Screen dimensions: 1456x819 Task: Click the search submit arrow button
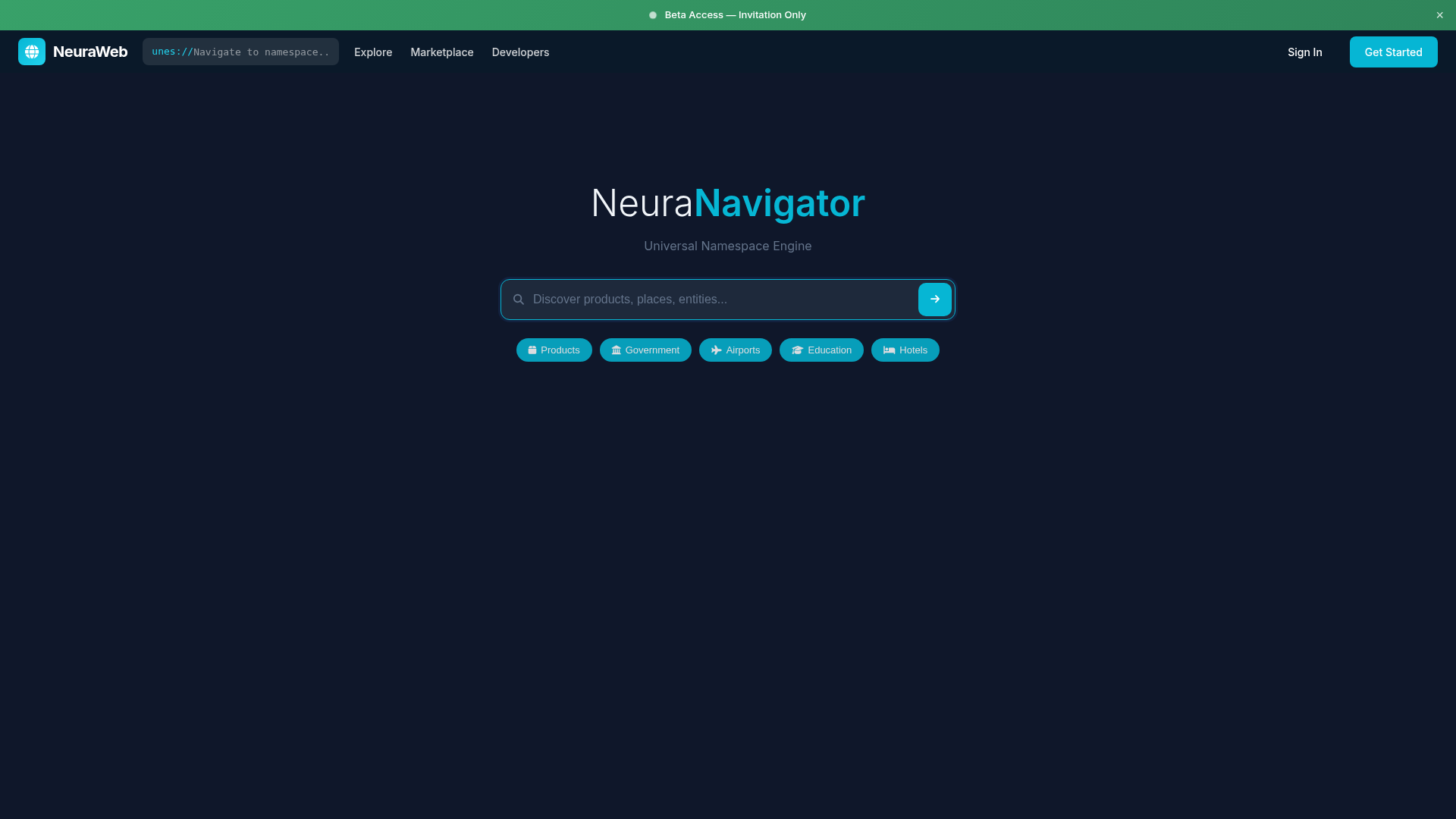[934, 300]
